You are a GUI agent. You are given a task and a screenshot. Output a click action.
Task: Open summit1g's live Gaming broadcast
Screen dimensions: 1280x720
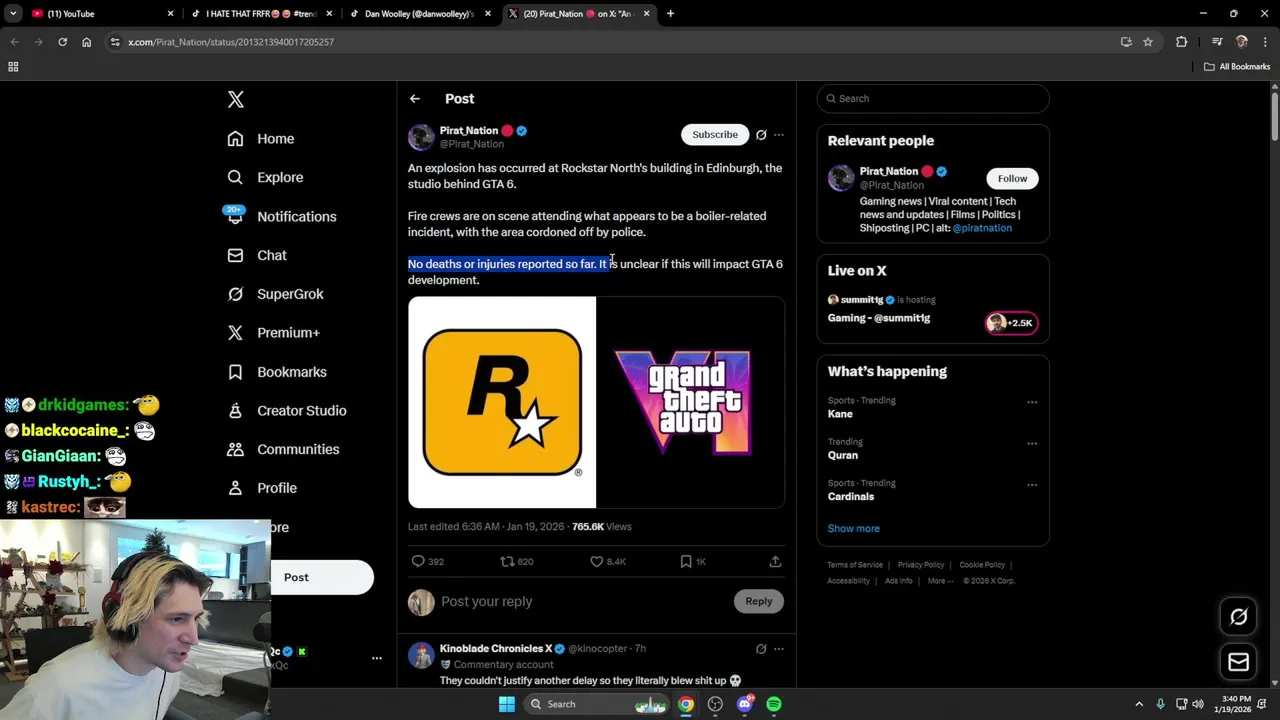[x=933, y=310]
